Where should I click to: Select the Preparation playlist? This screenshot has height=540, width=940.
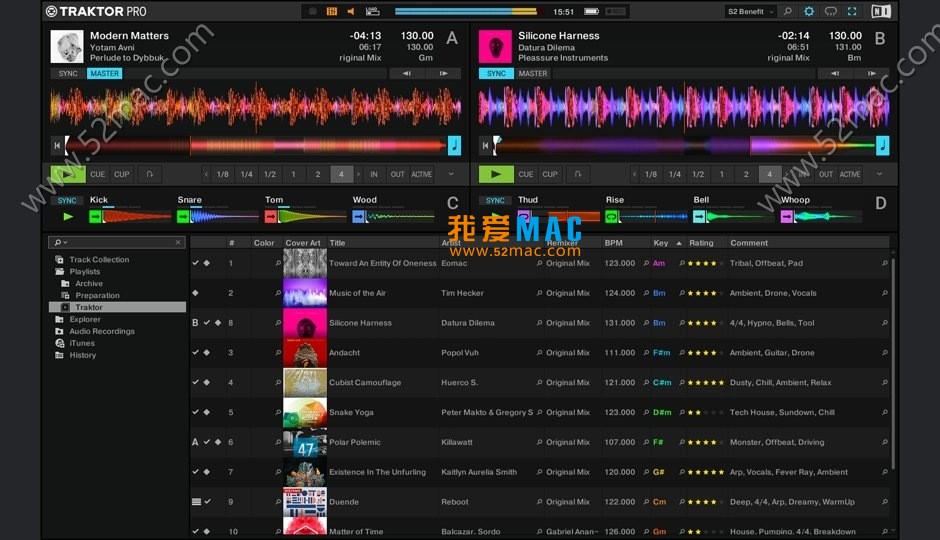tap(97, 295)
